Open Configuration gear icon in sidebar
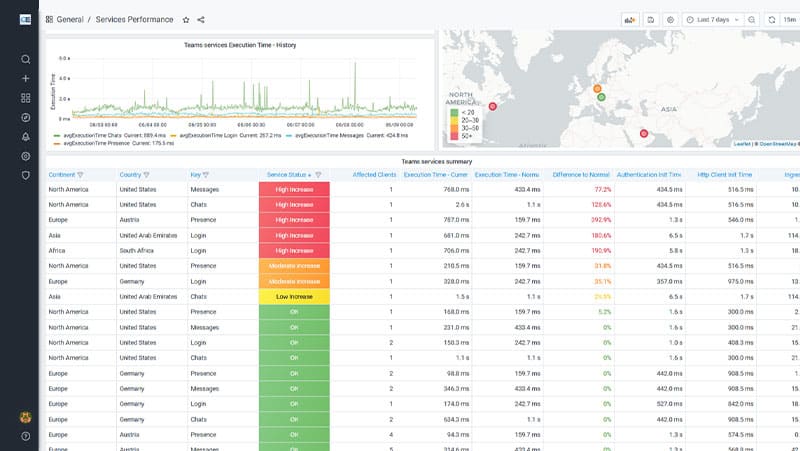The height and width of the screenshot is (451, 800). tap(26, 156)
